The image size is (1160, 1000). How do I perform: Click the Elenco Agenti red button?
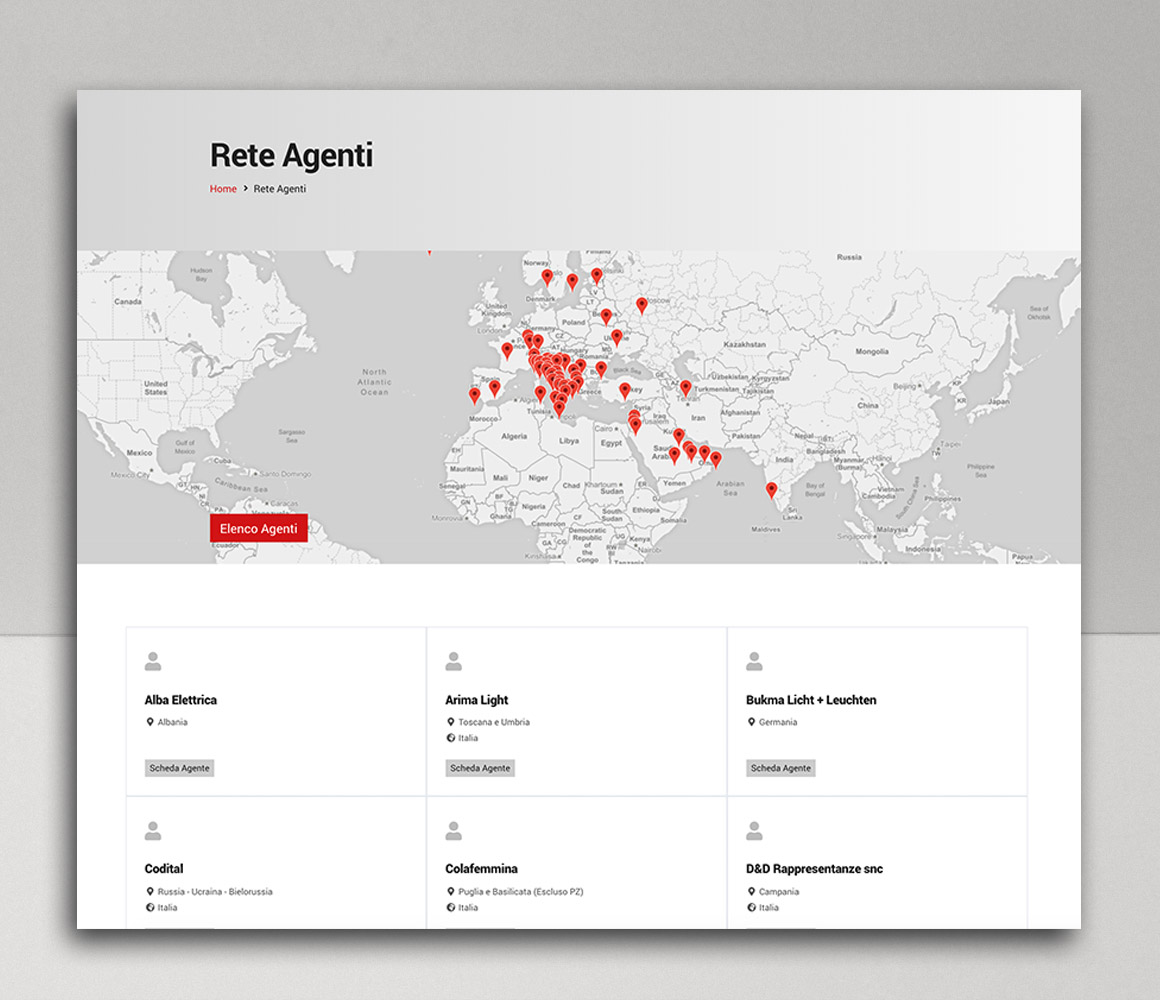258,528
